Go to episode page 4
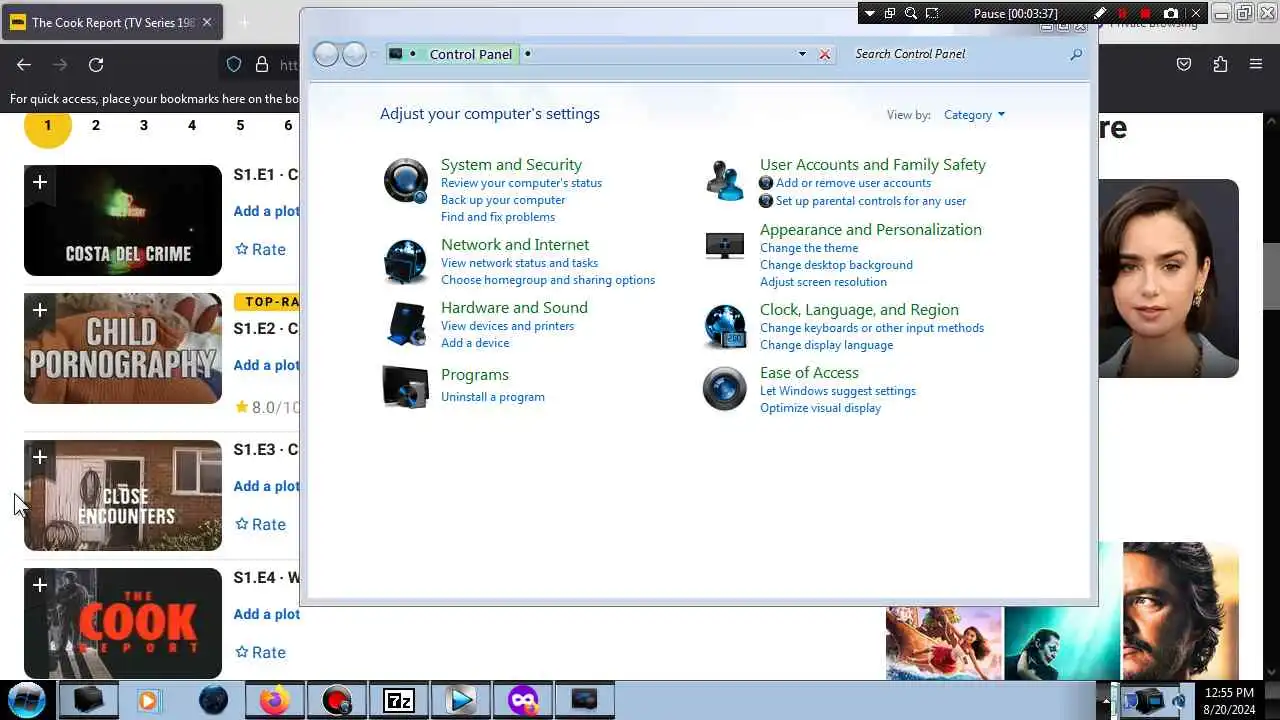1280x720 pixels. point(192,125)
